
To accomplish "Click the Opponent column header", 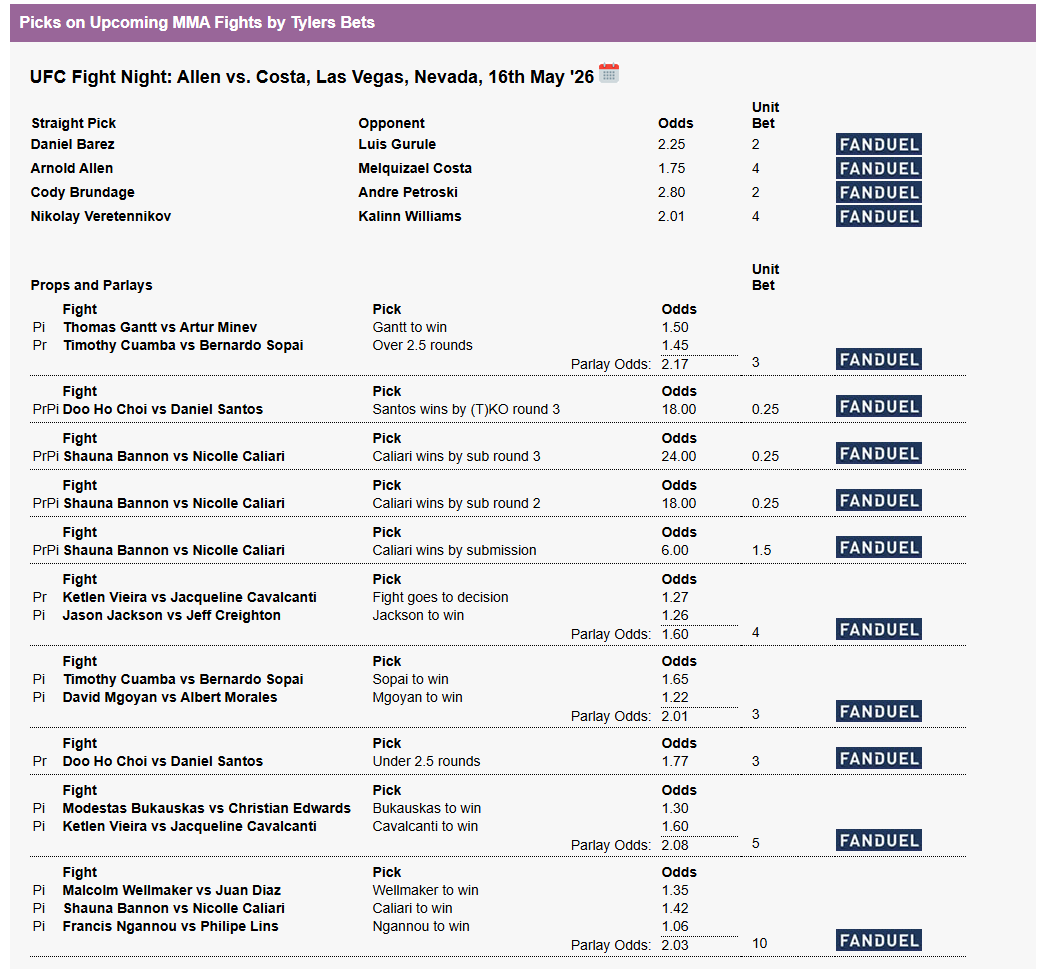I will click(391, 123).
